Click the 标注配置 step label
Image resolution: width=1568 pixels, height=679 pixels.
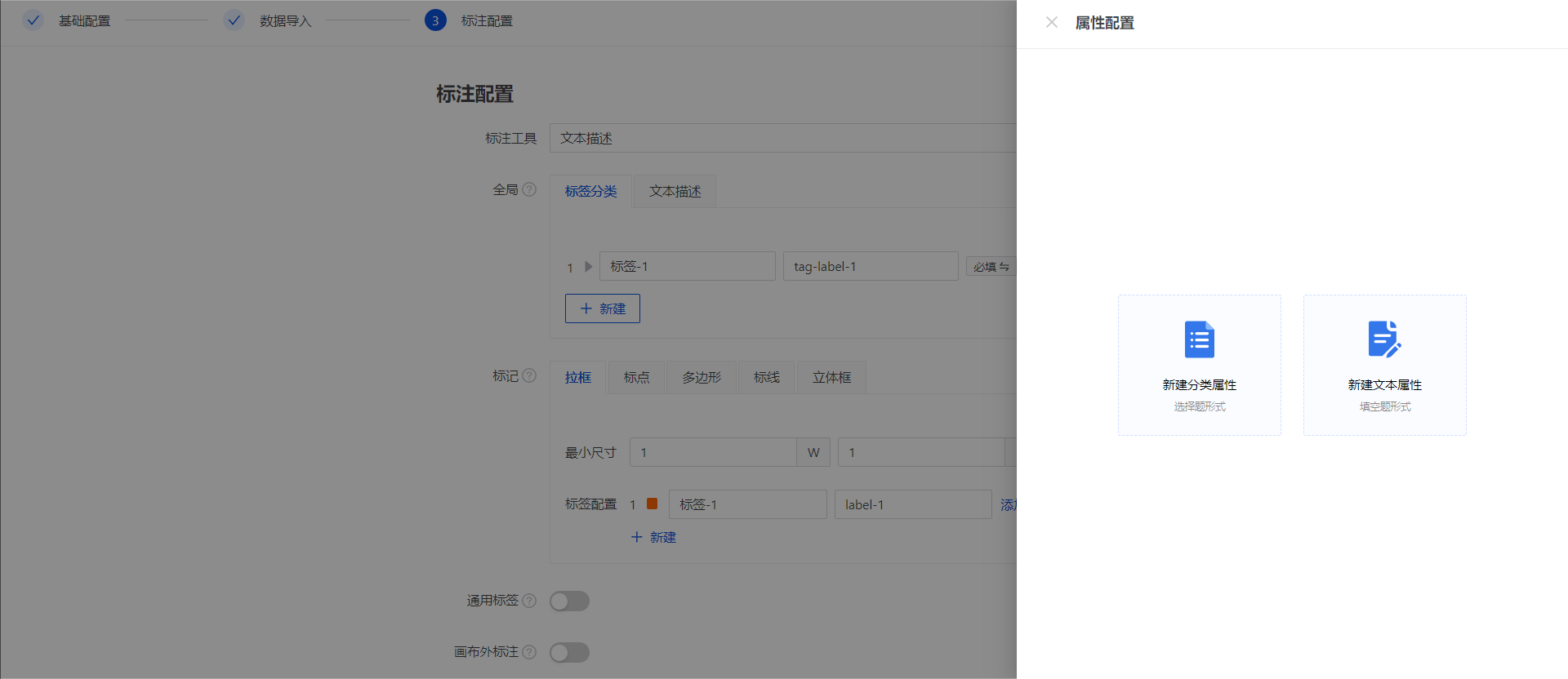coord(488,20)
